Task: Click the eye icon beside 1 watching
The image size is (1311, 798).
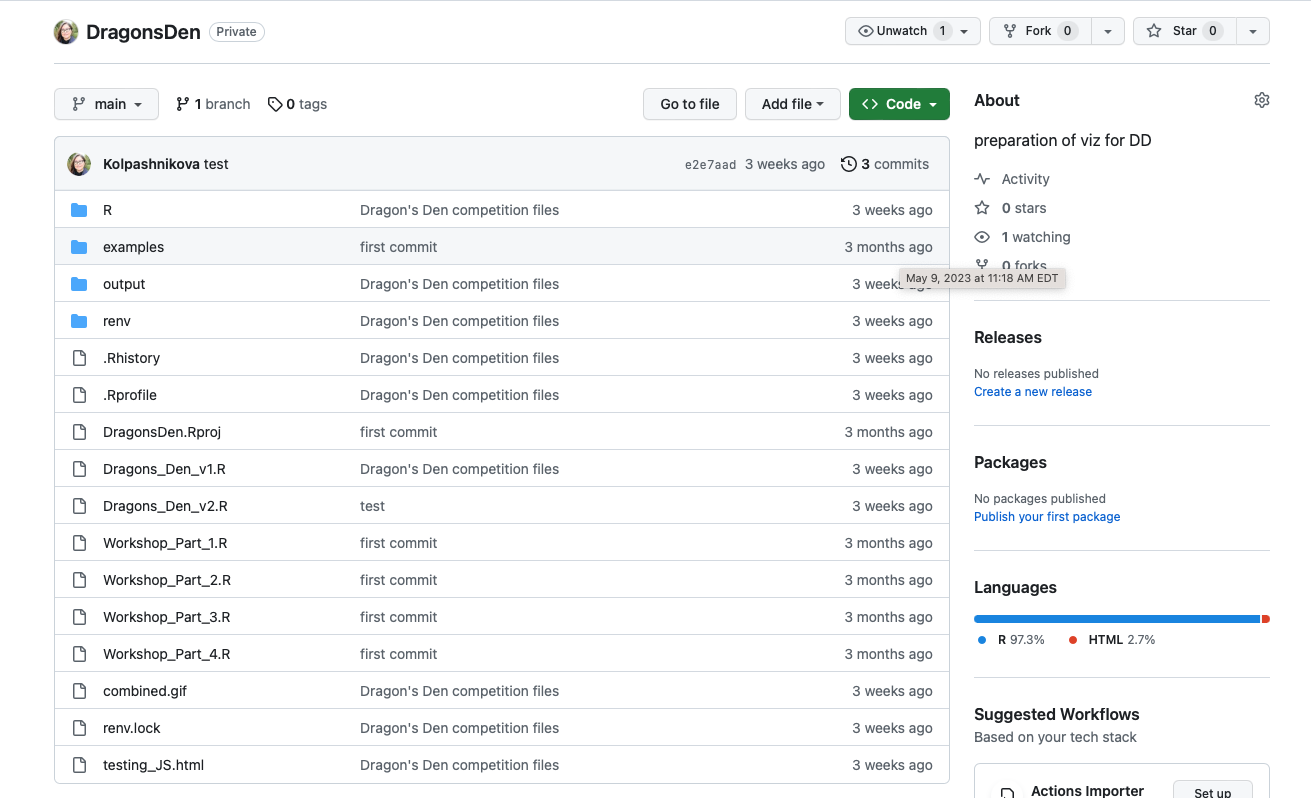Action: point(982,237)
